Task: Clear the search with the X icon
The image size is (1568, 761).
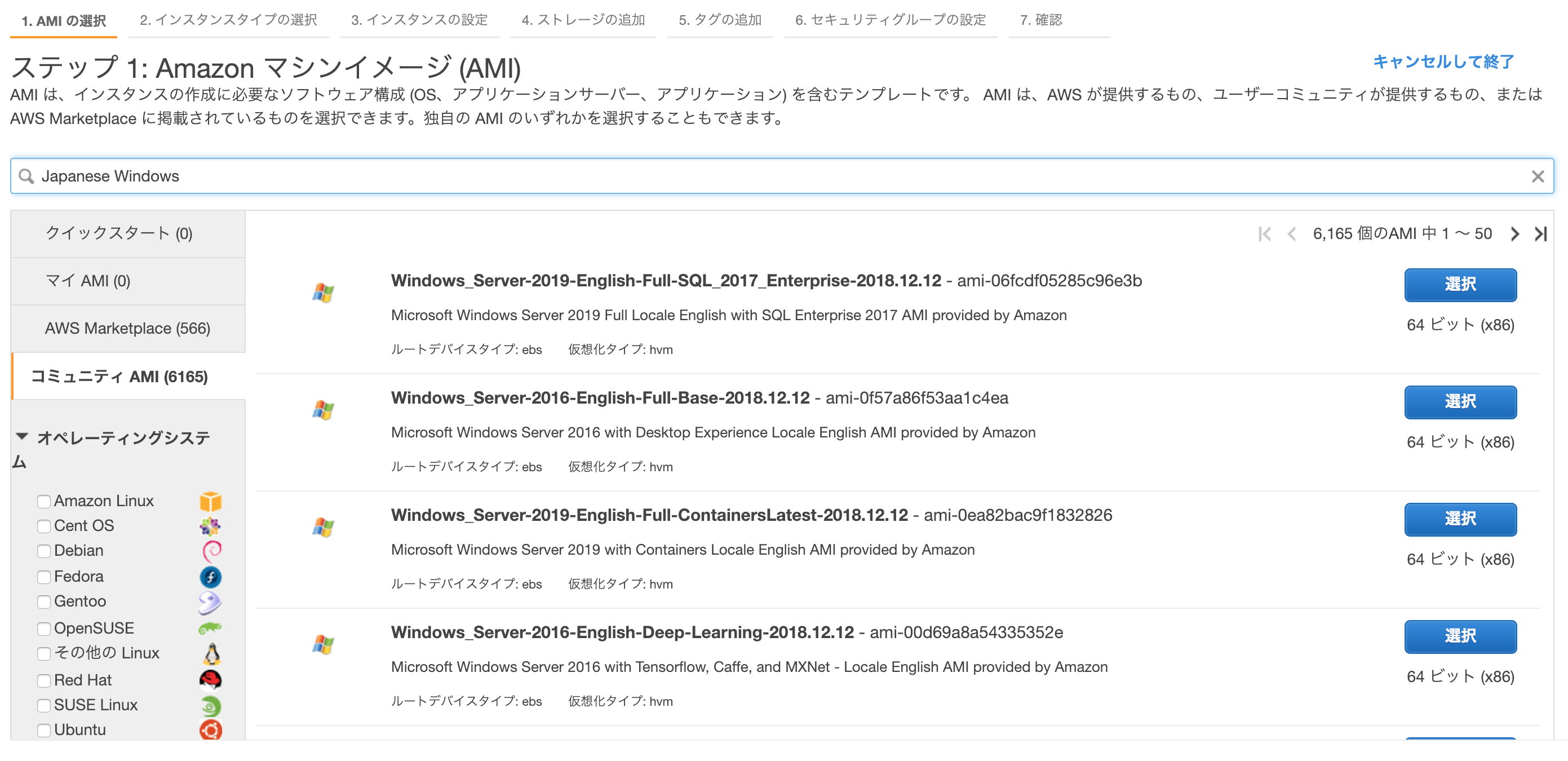Action: [x=1538, y=176]
